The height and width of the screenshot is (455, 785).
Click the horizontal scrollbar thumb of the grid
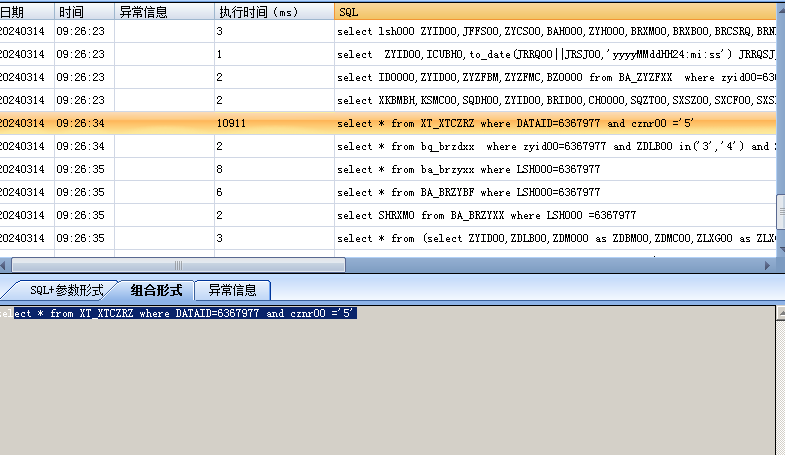tap(178, 265)
